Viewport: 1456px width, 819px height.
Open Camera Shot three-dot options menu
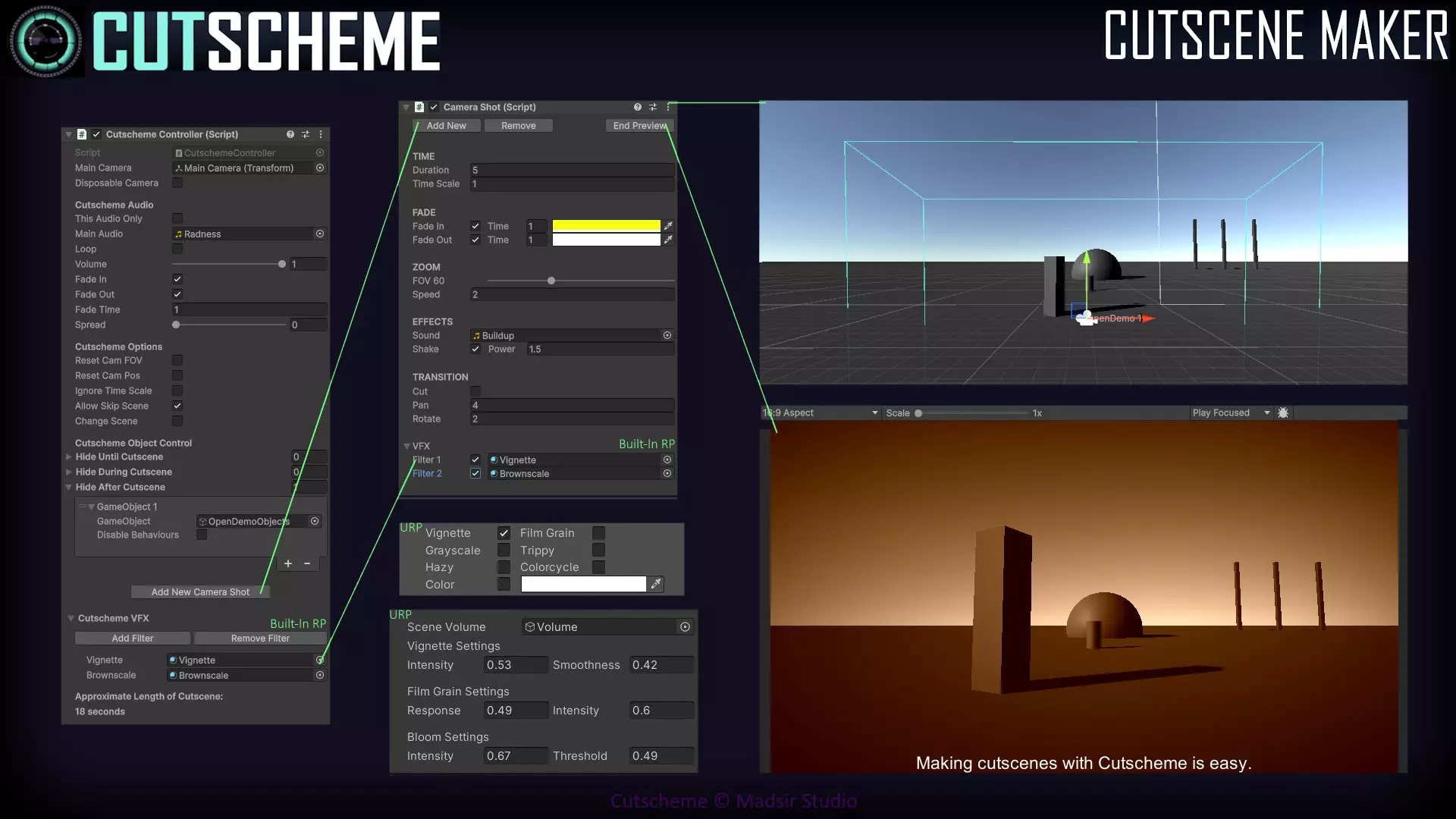click(668, 107)
